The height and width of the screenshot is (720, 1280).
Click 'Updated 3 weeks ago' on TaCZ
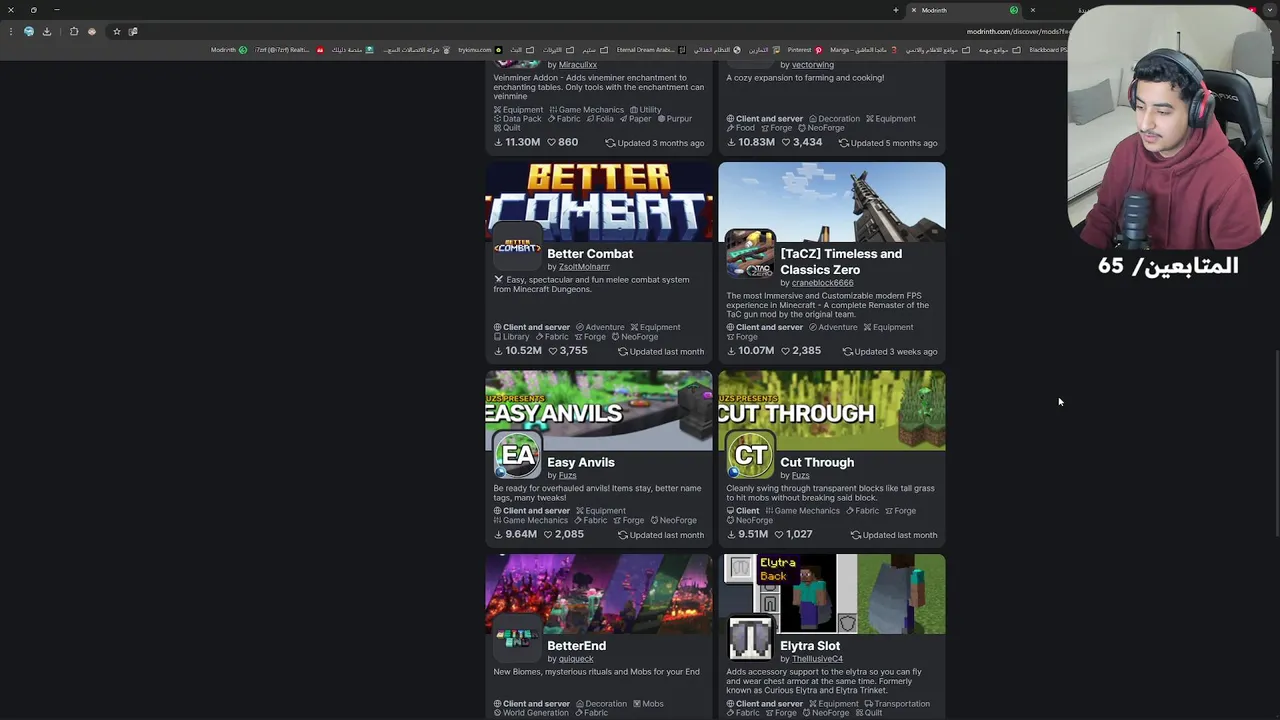click(890, 352)
